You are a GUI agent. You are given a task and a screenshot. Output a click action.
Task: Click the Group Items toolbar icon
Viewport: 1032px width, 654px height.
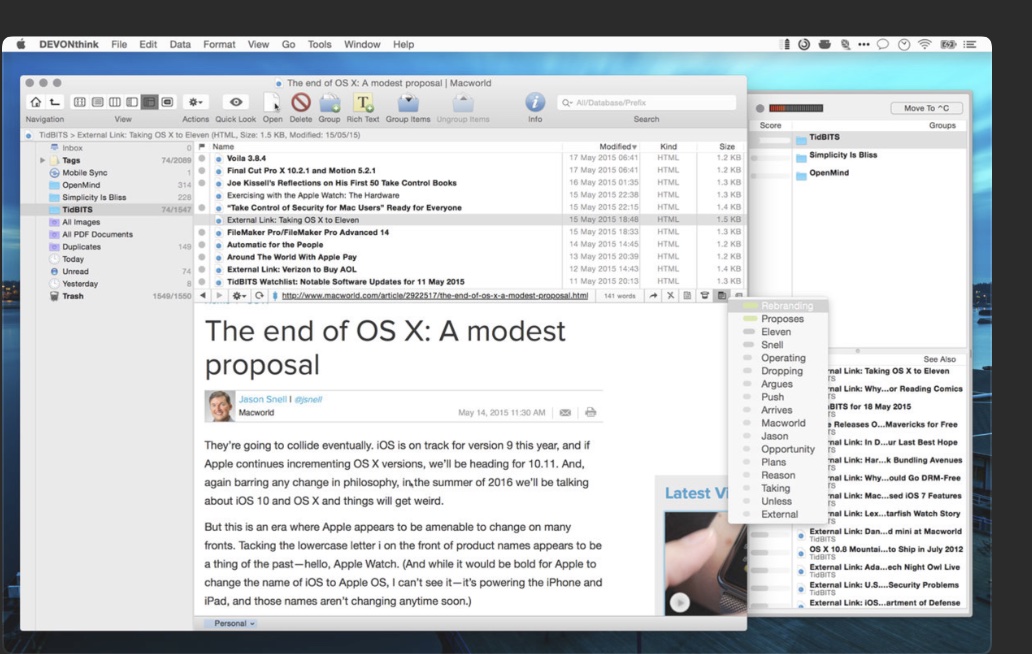point(408,102)
